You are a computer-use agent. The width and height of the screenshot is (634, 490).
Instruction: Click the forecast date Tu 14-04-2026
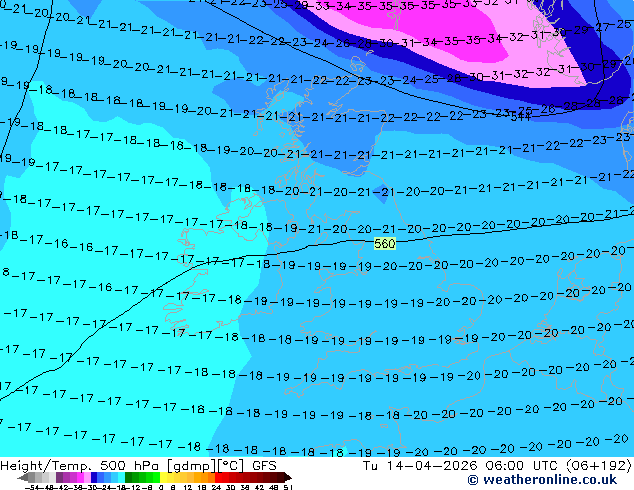pyautogui.click(x=421, y=465)
